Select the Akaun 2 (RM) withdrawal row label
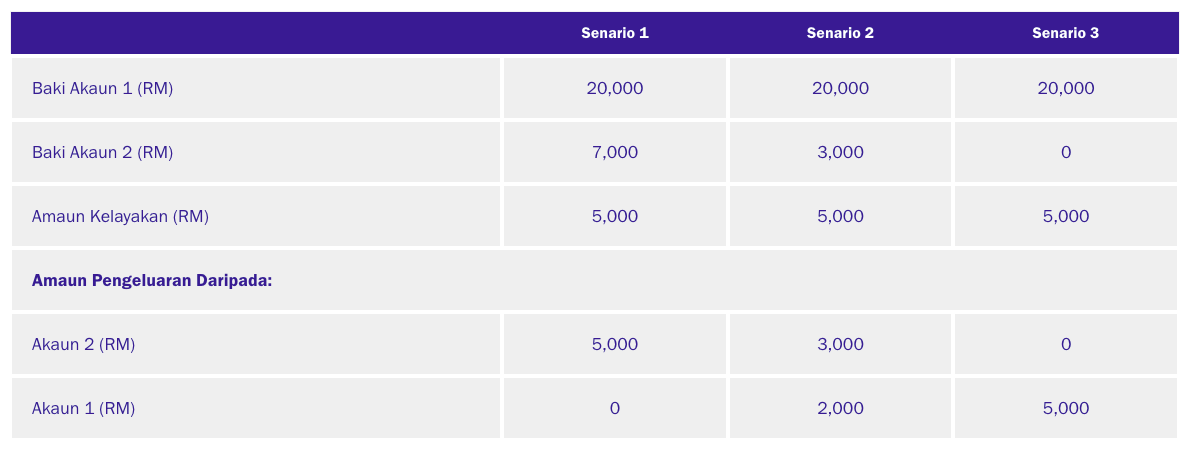This screenshot has width=1200, height=452. pyautogui.click(x=83, y=344)
